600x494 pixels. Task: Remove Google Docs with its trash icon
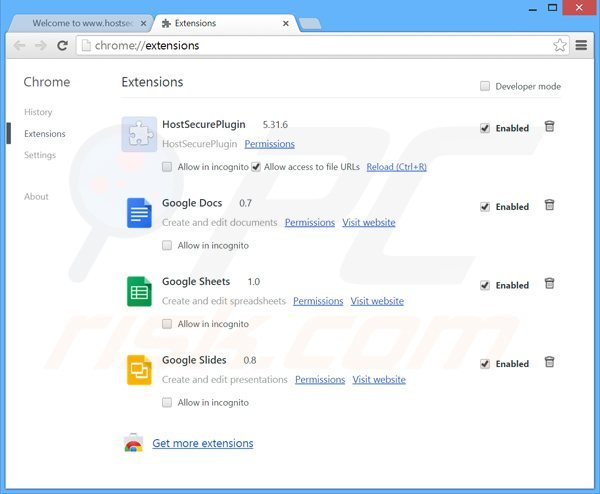click(549, 205)
